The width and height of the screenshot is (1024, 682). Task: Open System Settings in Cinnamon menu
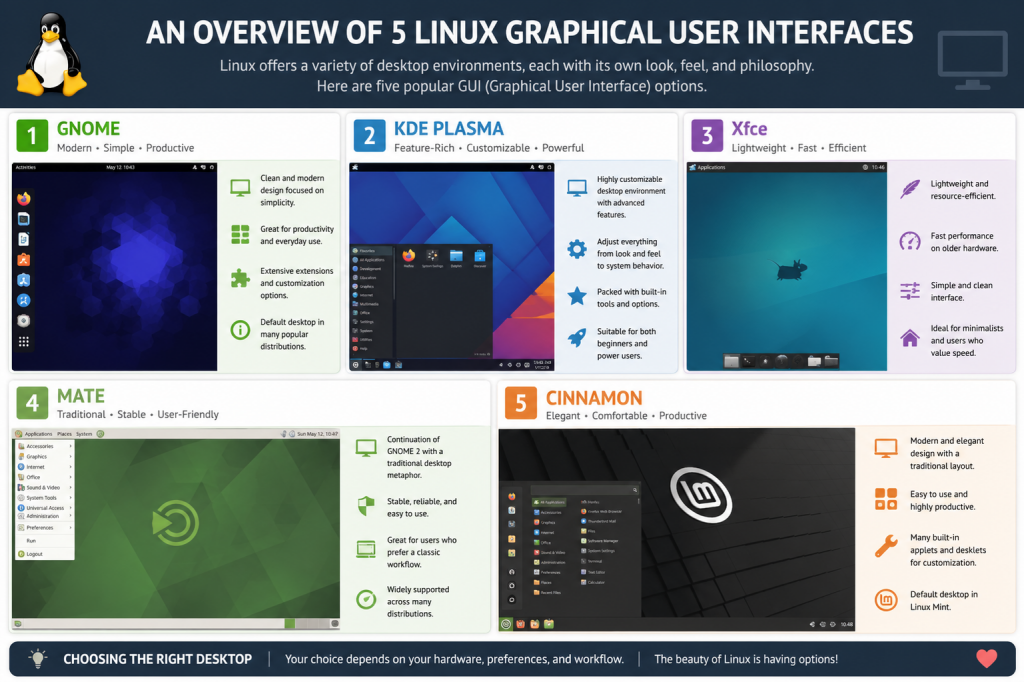pyautogui.click(x=598, y=551)
